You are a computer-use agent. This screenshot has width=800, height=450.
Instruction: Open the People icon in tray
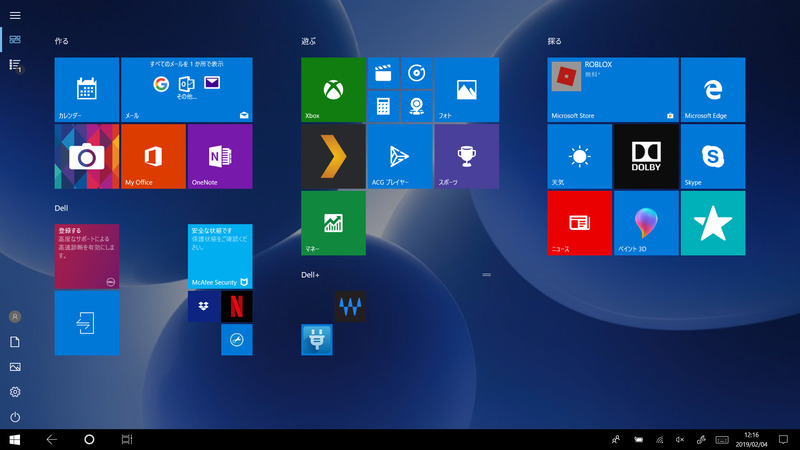[616, 439]
